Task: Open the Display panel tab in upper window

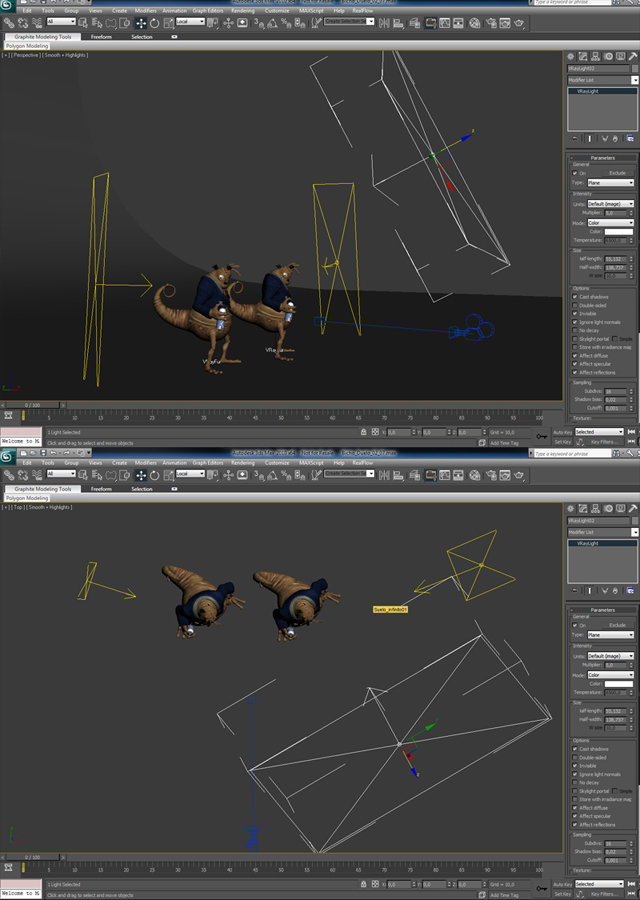Action: click(620, 56)
